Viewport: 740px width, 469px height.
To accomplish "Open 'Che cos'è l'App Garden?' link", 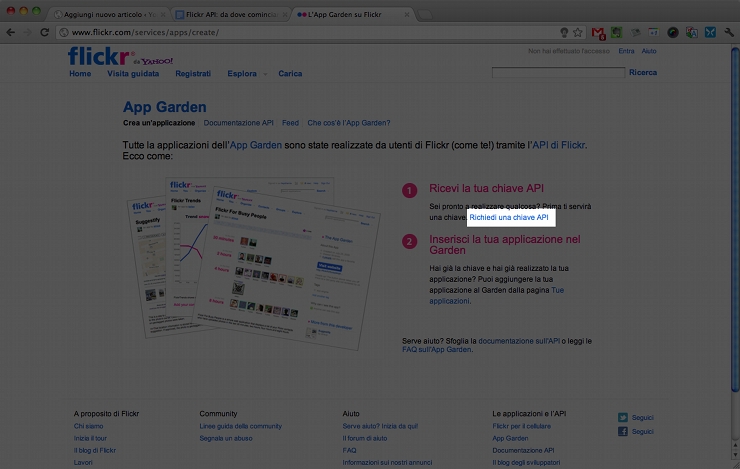I will 349,123.
